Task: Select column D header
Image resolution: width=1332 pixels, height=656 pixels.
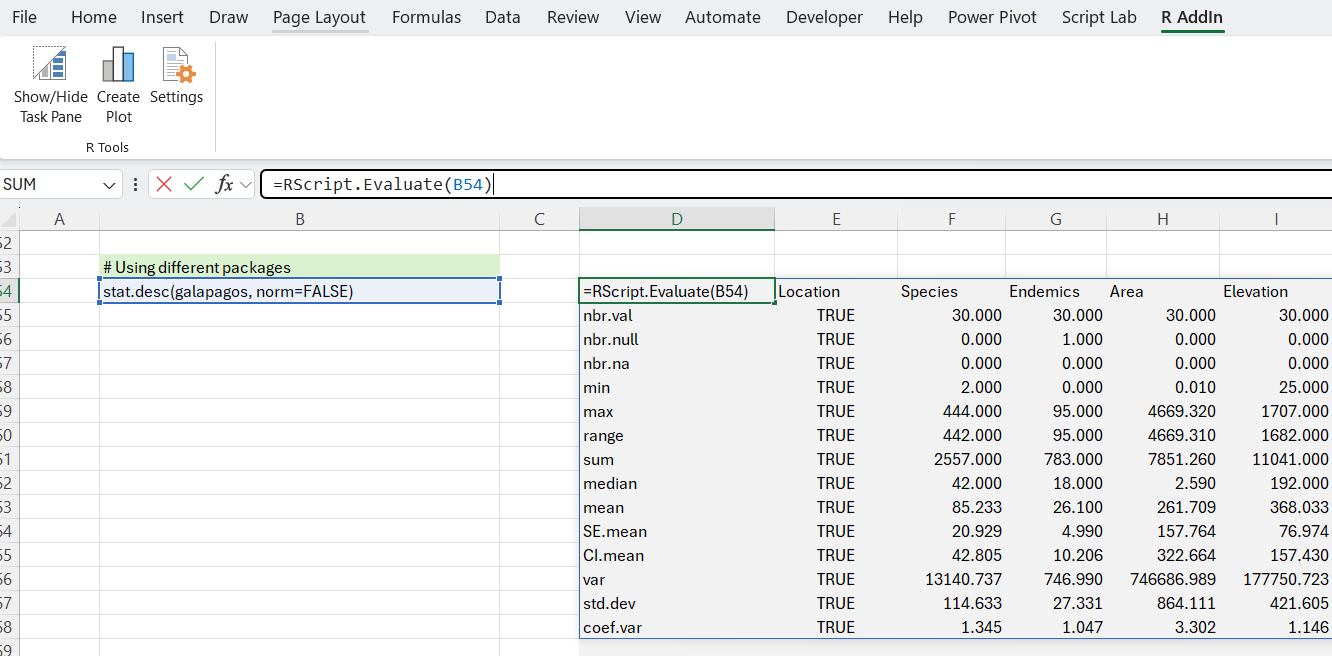Action: (x=677, y=219)
